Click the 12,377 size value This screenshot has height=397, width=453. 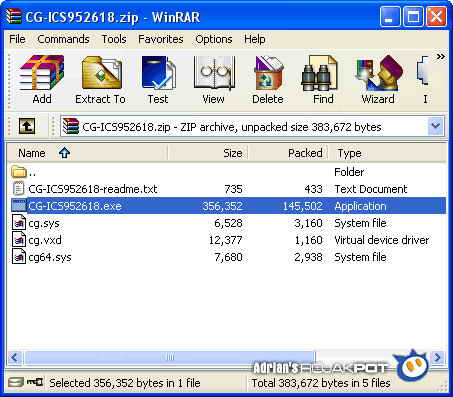point(226,240)
